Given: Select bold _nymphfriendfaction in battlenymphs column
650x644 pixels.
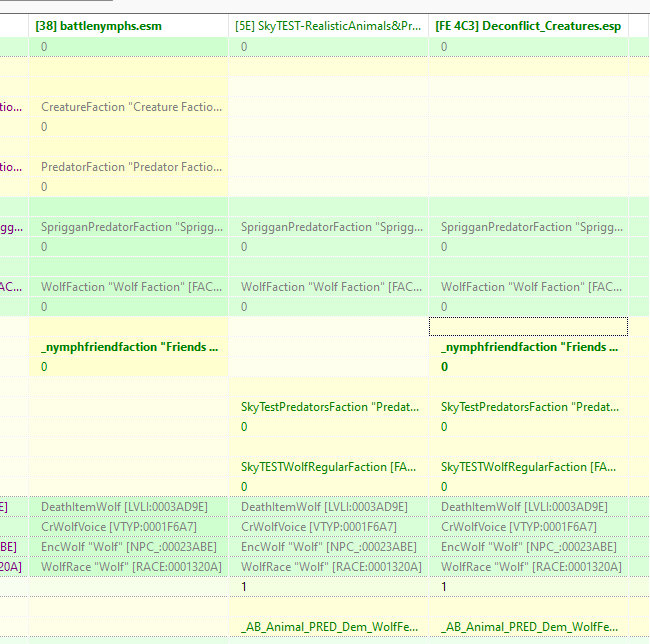Looking at the screenshot, I should click(x=129, y=347).
